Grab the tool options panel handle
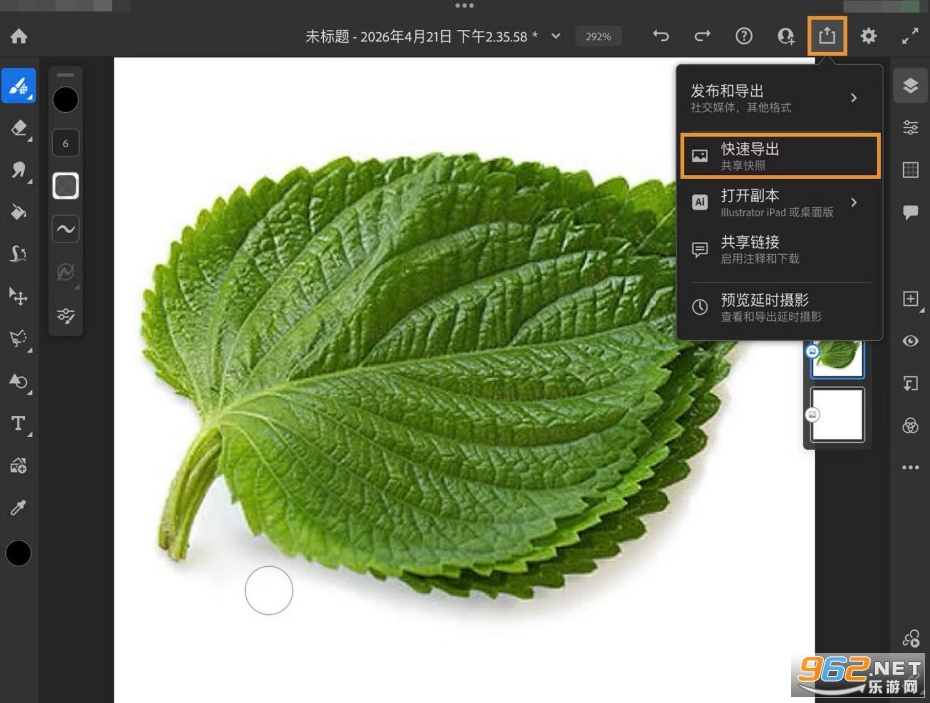The image size is (930, 703). [x=65, y=75]
